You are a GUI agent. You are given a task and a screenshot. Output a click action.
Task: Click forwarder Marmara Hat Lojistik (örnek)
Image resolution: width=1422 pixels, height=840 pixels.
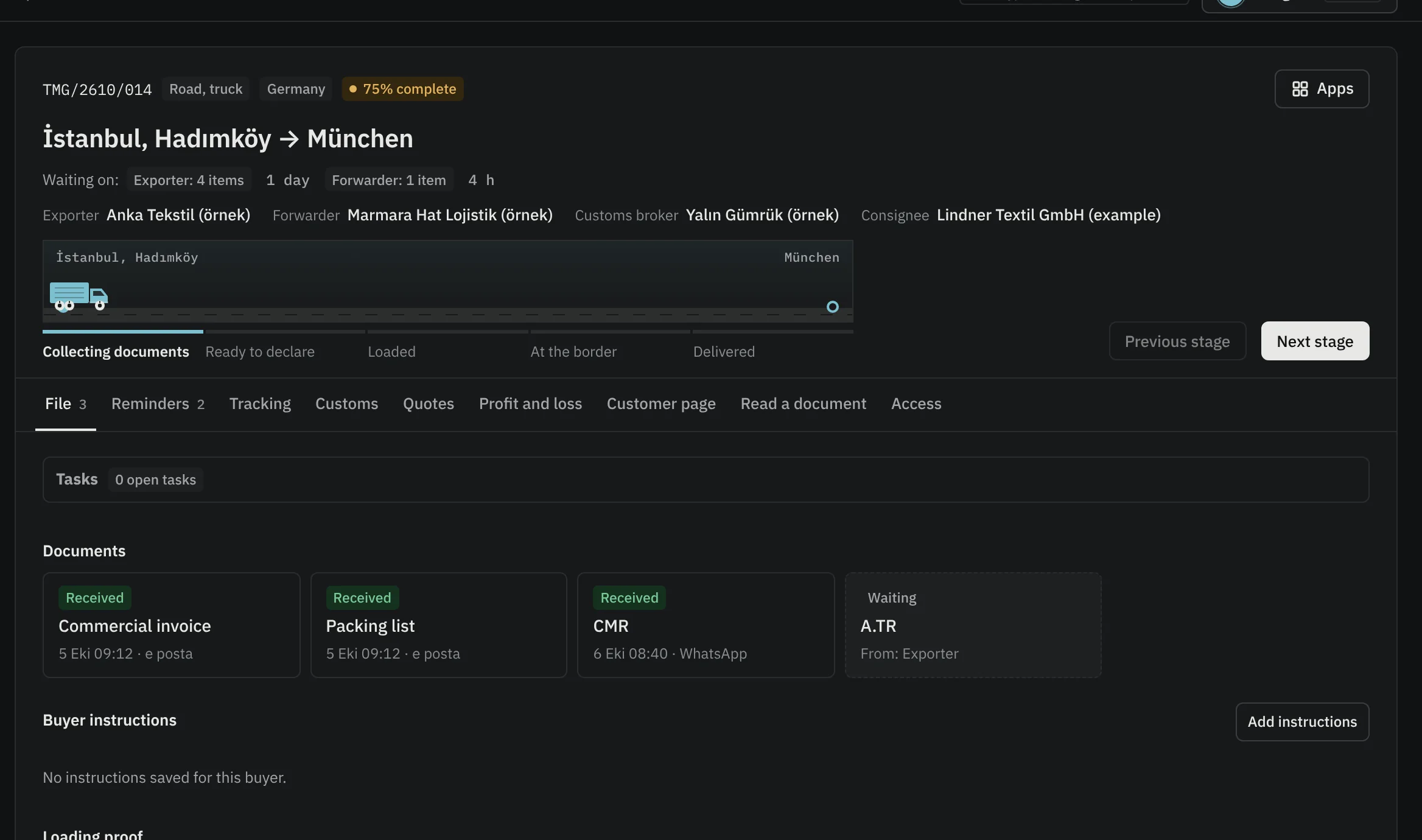coord(450,215)
